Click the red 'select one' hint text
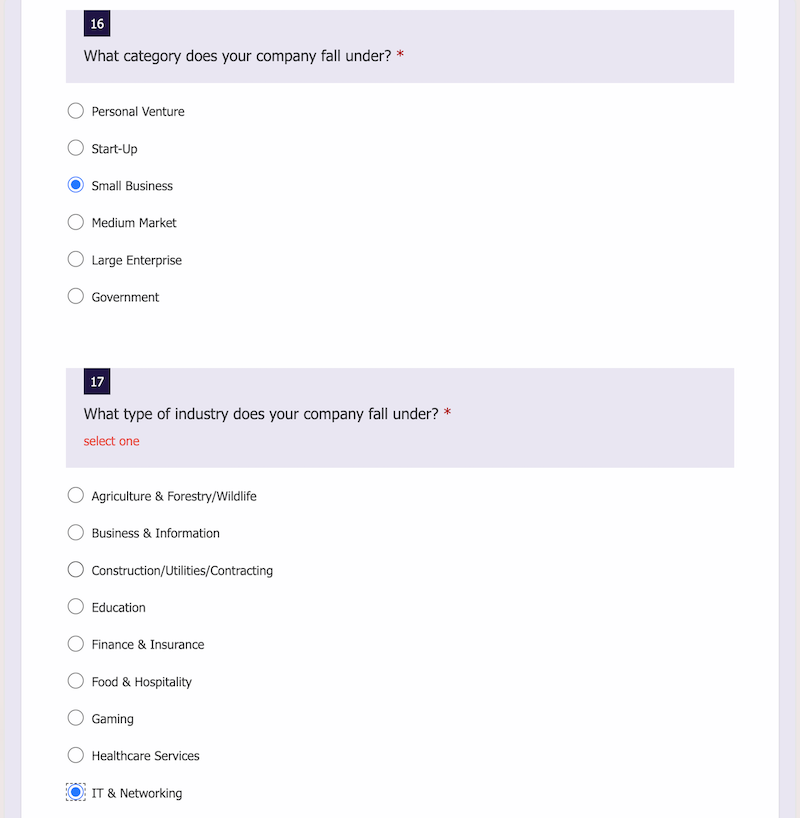Image resolution: width=800 pixels, height=818 pixels. click(x=112, y=441)
